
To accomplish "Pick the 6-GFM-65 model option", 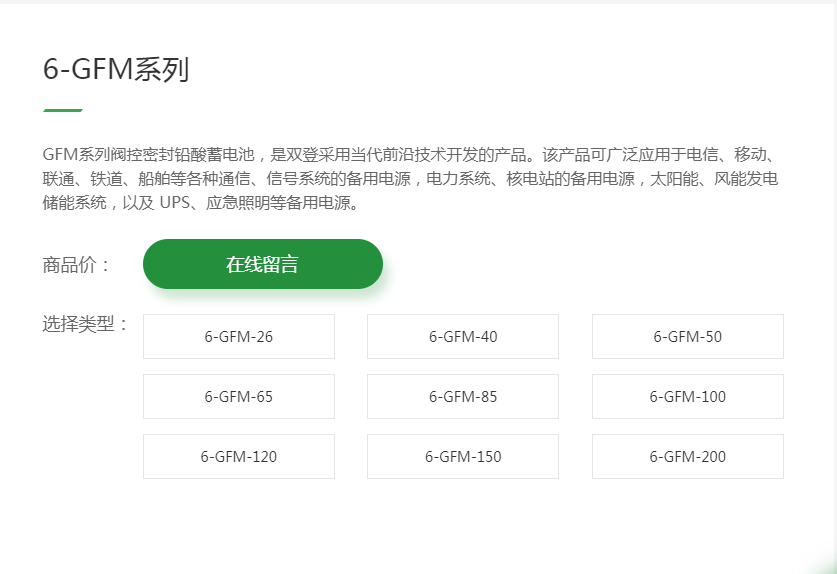I will pos(238,397).
